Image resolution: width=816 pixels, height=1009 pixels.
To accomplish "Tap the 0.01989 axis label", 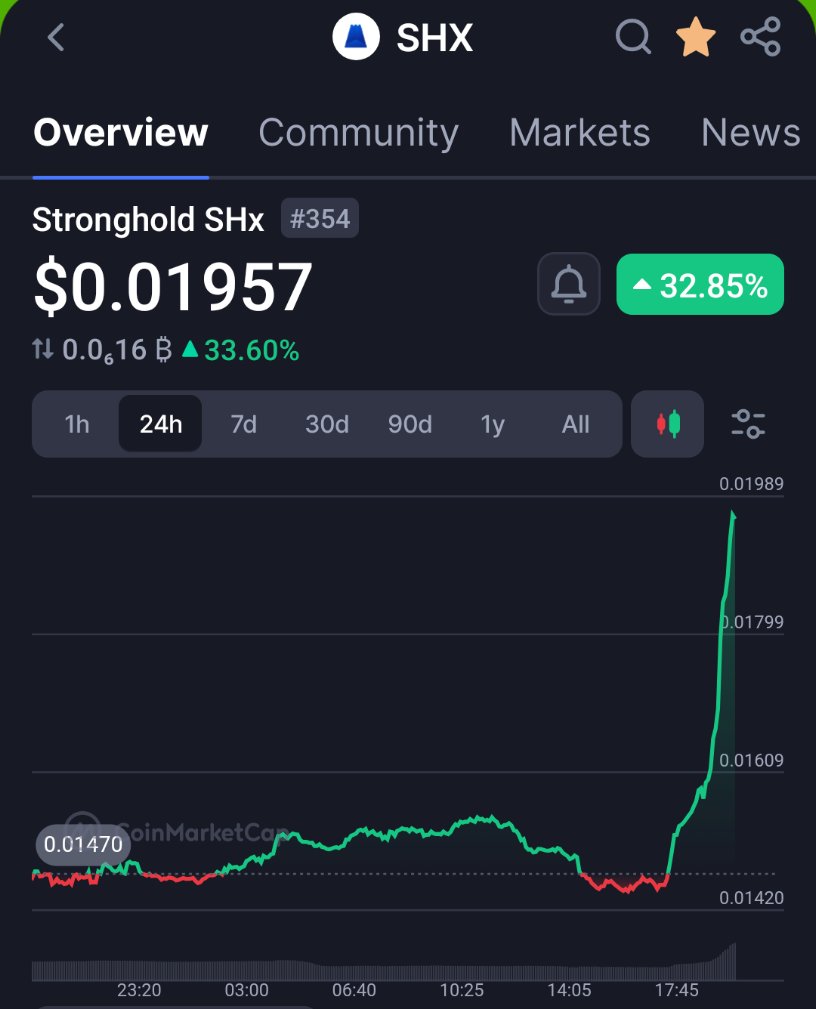I will pyautogui.click(x=751, y=484).
